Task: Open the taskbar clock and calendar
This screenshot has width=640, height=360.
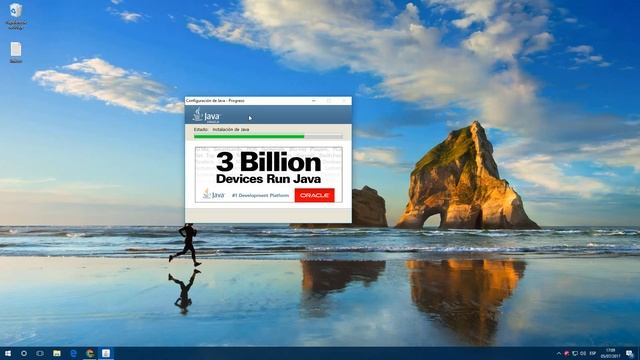Action: (x=610, y=353)
